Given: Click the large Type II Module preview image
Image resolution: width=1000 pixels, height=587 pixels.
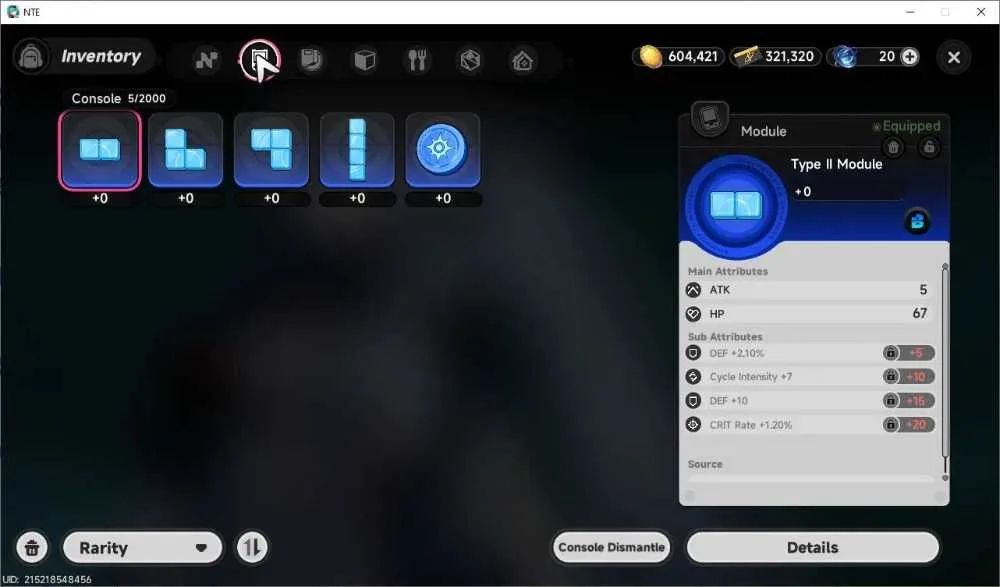Looking at the screenshot, I should [736, 206].
